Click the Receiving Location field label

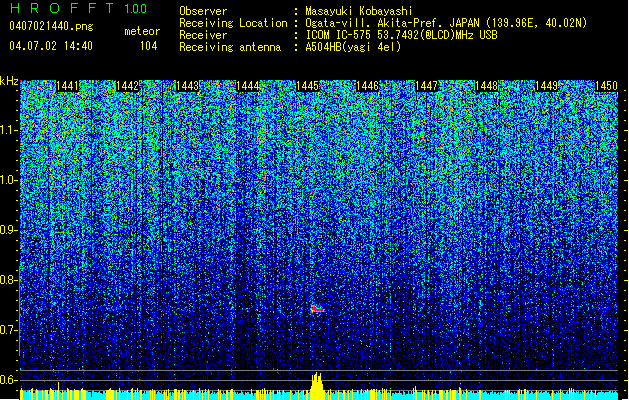[233, 23]
